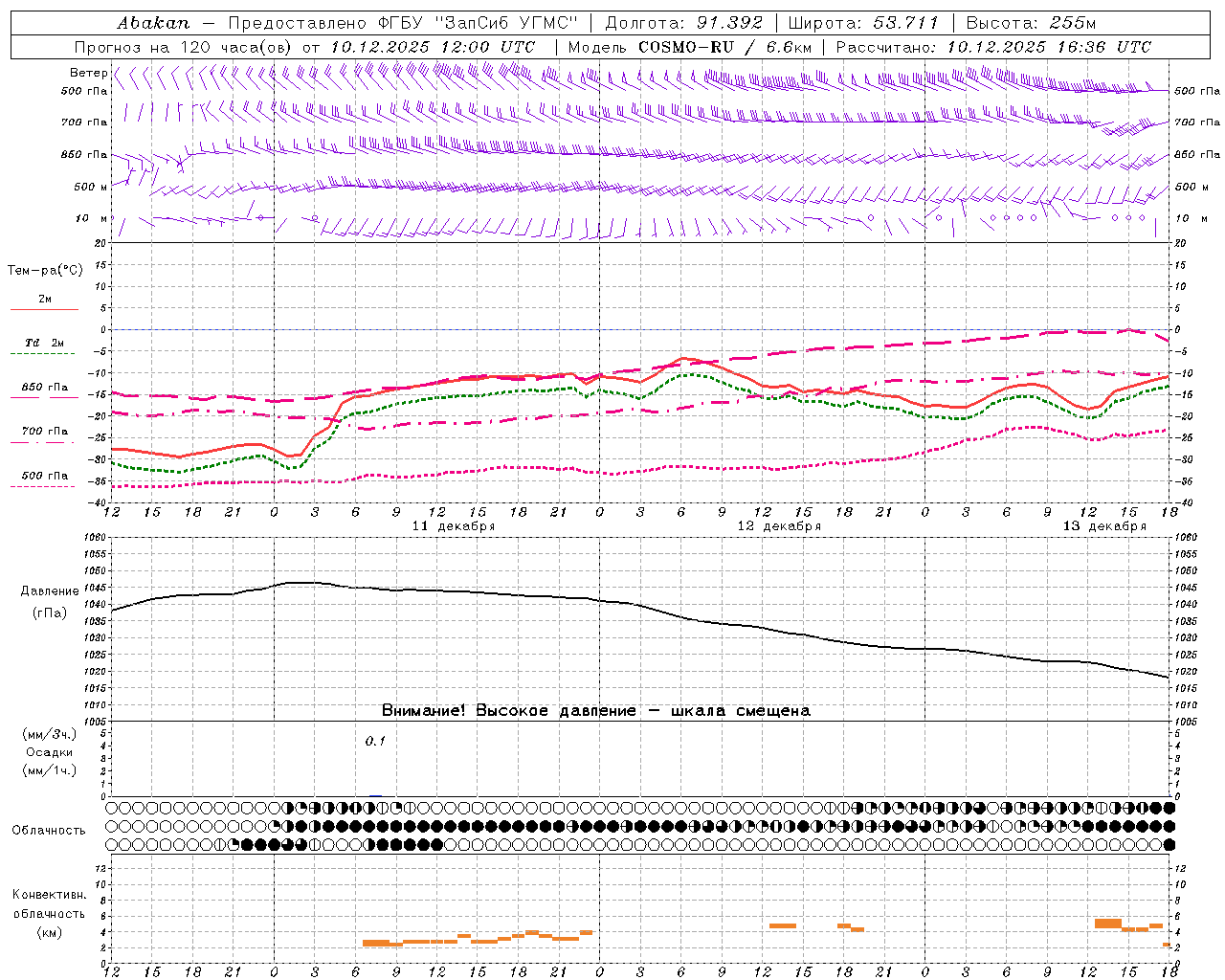Click the "Ветер" wind panel label
Screen dimensions: 1225x980
[x=88, y=73]
